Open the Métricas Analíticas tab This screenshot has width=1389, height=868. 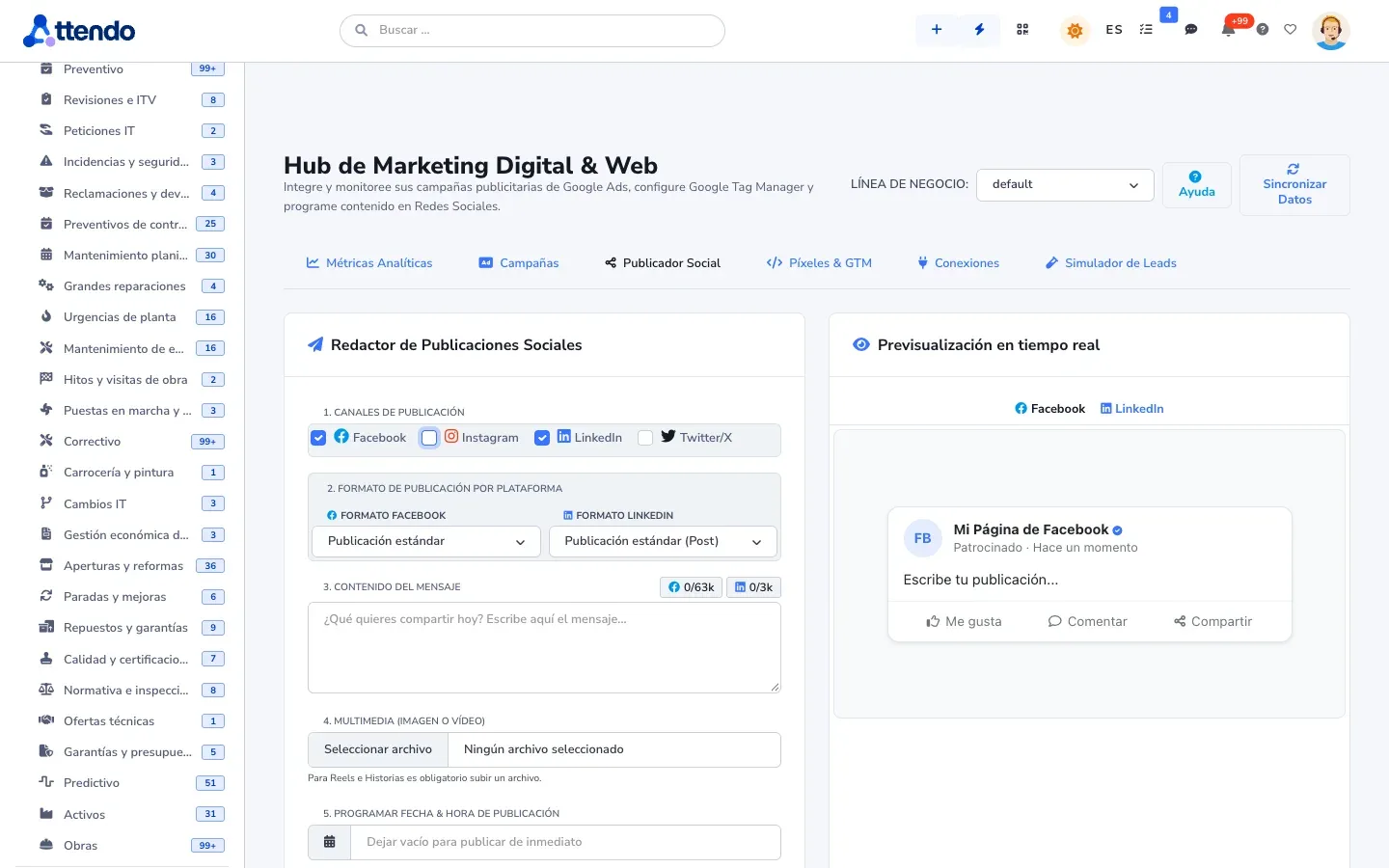click(x=369, y=263)
